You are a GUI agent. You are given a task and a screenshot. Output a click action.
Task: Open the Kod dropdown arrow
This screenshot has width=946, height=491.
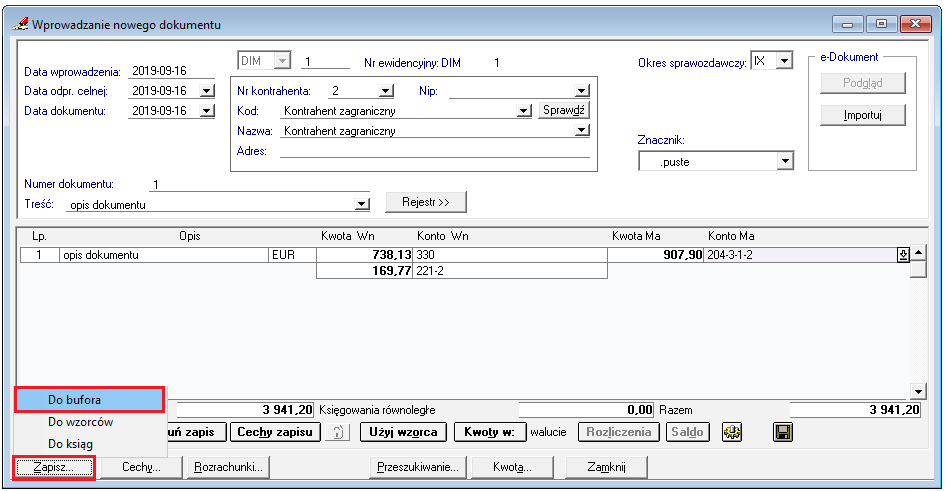point(524,111)
